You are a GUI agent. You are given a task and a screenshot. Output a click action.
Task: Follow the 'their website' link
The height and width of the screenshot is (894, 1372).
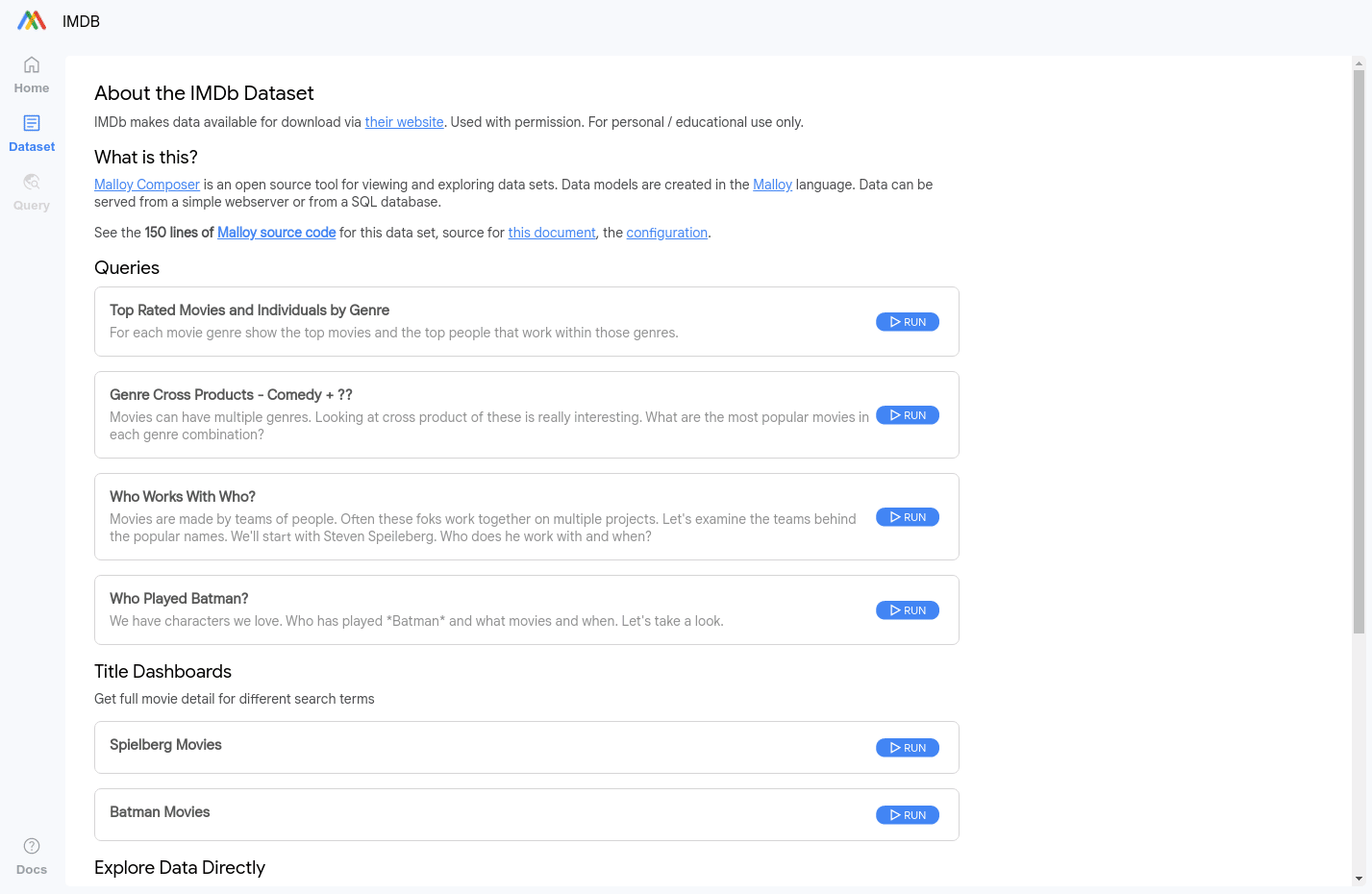404,122
